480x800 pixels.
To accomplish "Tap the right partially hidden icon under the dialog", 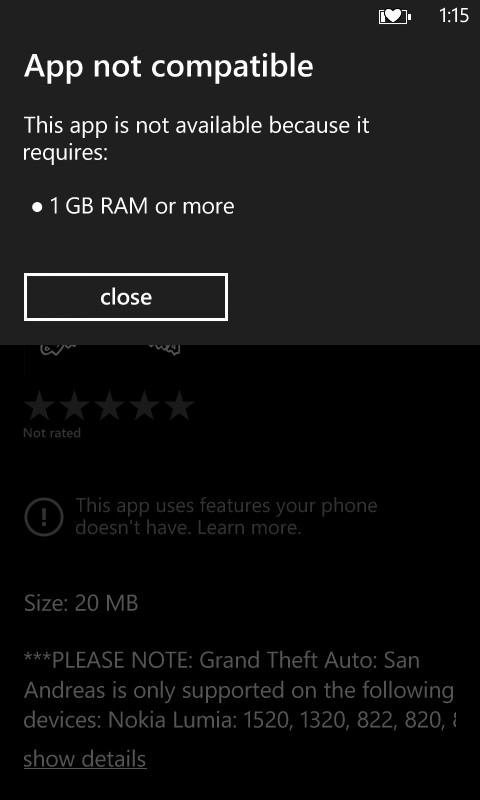I will [x=164, y=349].
